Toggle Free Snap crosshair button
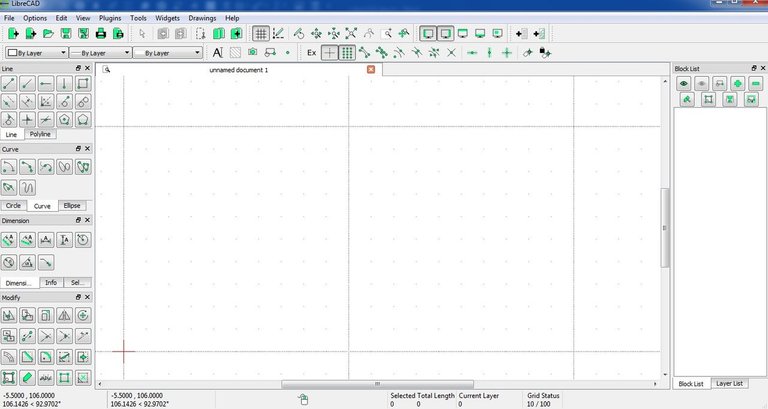 330,52
